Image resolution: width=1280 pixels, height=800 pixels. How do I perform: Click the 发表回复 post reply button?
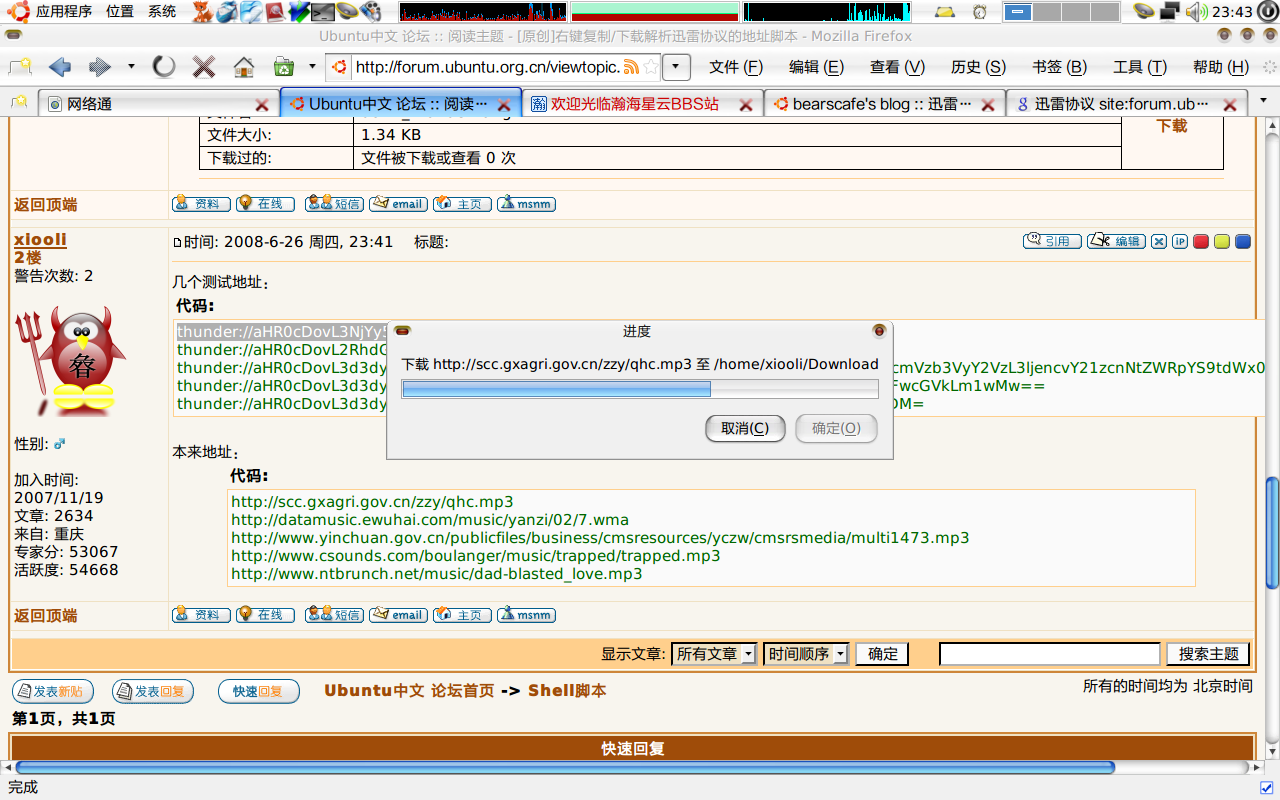point(153,691)
